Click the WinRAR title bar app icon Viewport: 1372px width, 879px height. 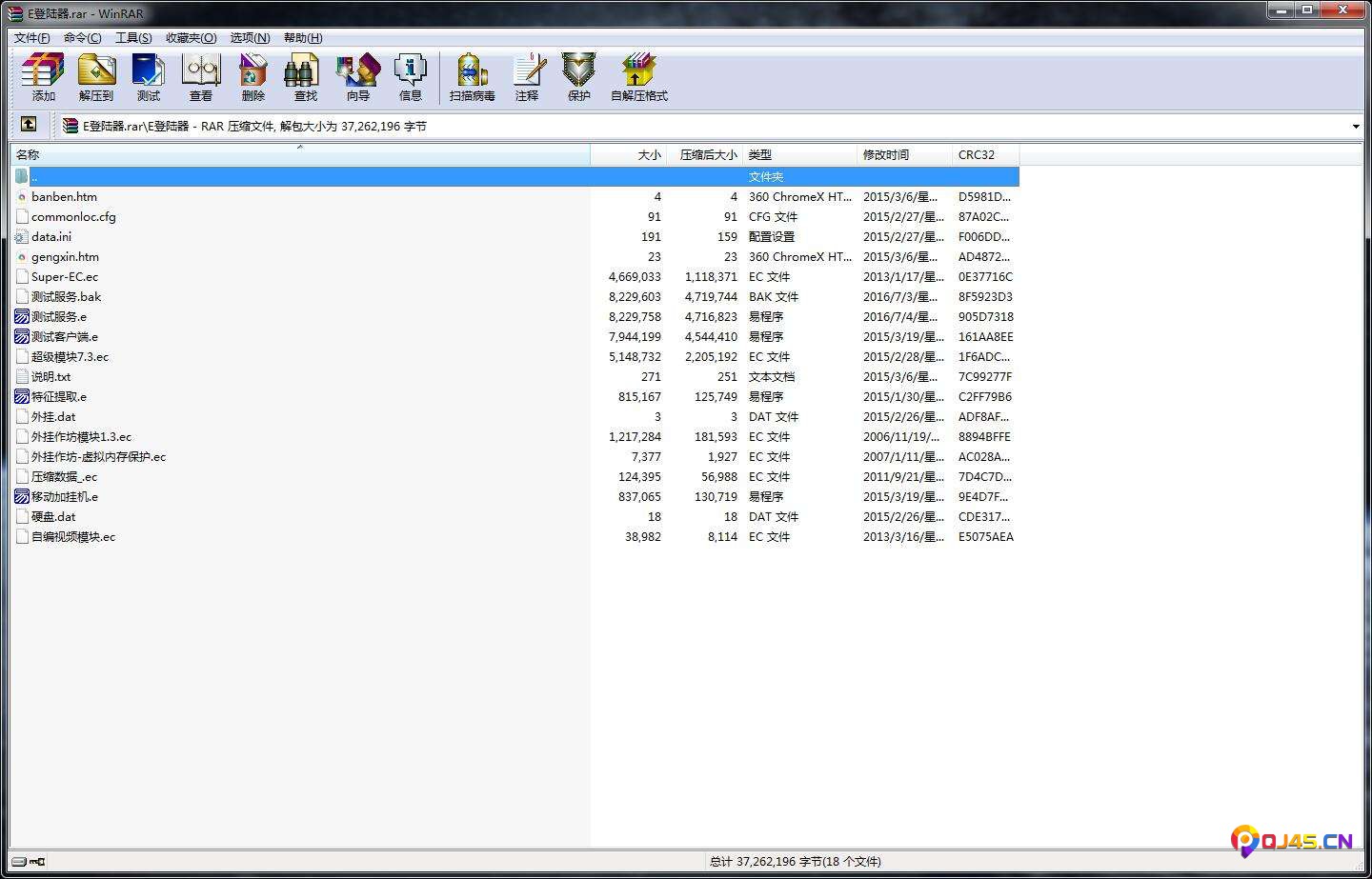pyautogui.click(x=15, y=13)
